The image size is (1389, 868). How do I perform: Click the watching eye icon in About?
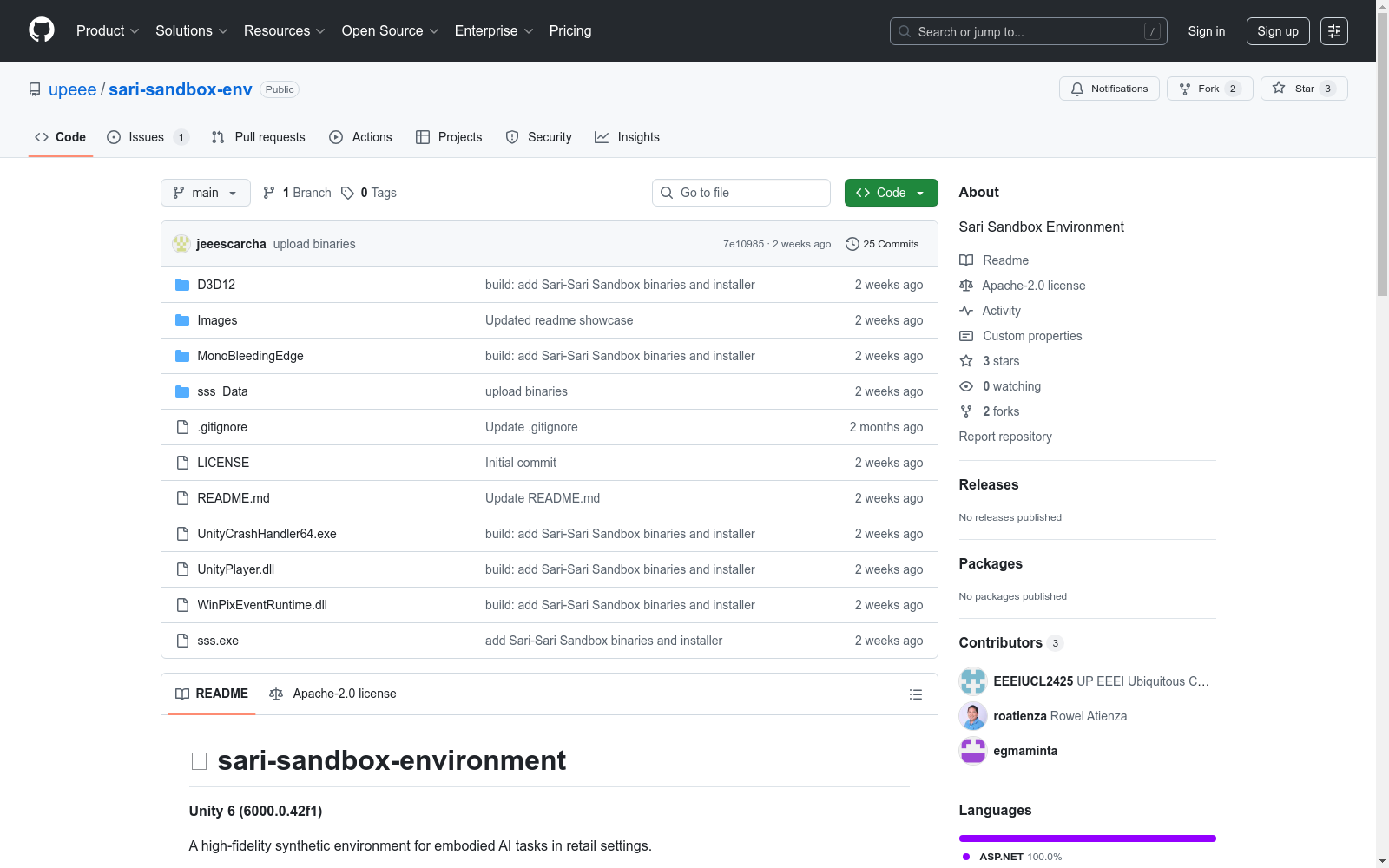pos(966,386)
